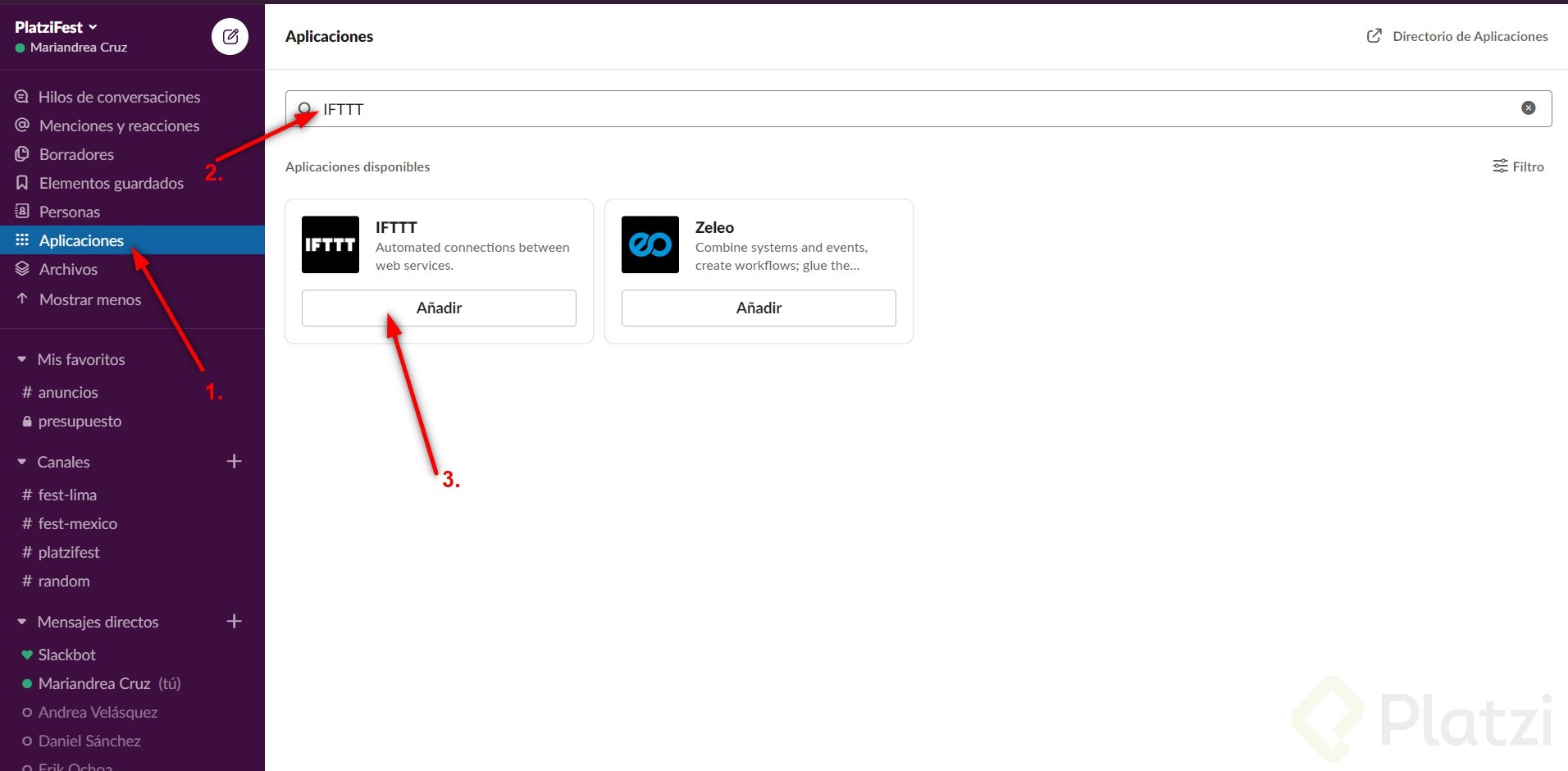
Task: Collapse the Canales section
Action: click(x=22, y=462)
